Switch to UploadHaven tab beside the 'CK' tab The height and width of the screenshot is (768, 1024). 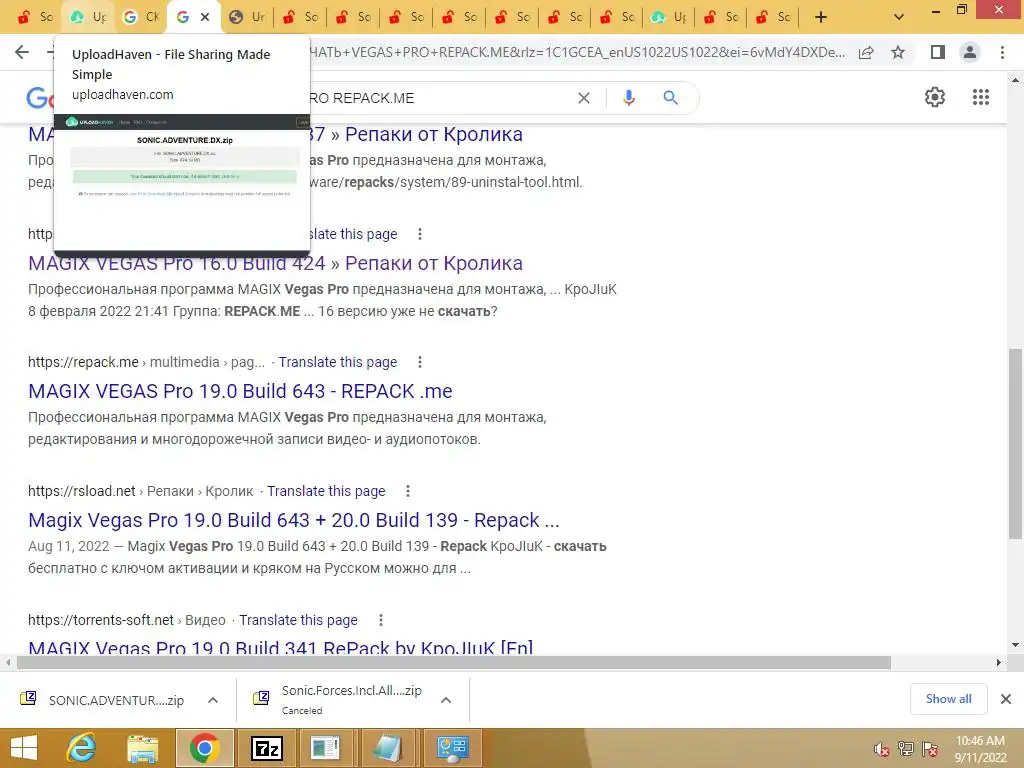click(88, 17)
